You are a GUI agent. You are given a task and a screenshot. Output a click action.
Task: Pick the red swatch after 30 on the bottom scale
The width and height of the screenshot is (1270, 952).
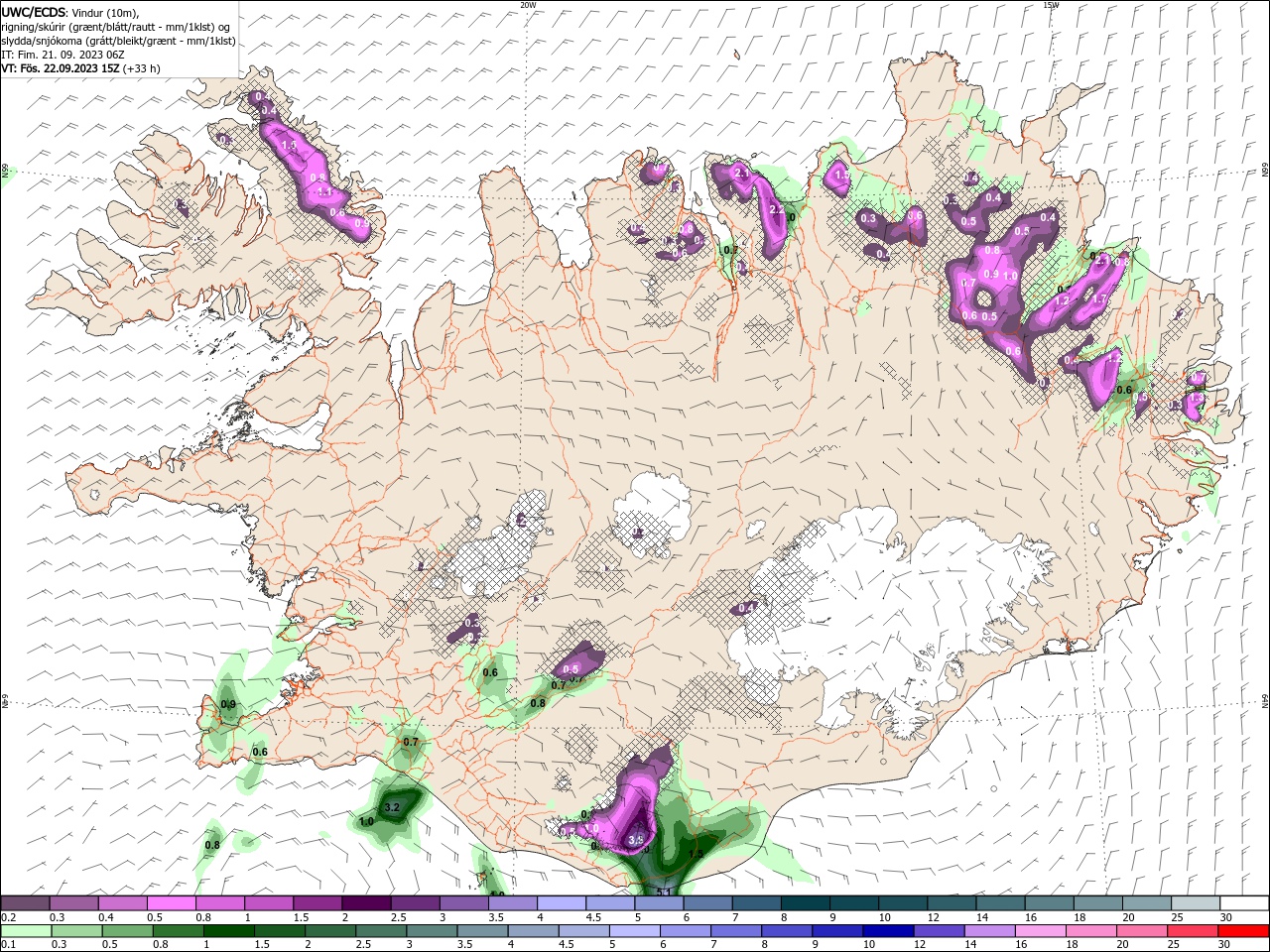(1243, 931)
